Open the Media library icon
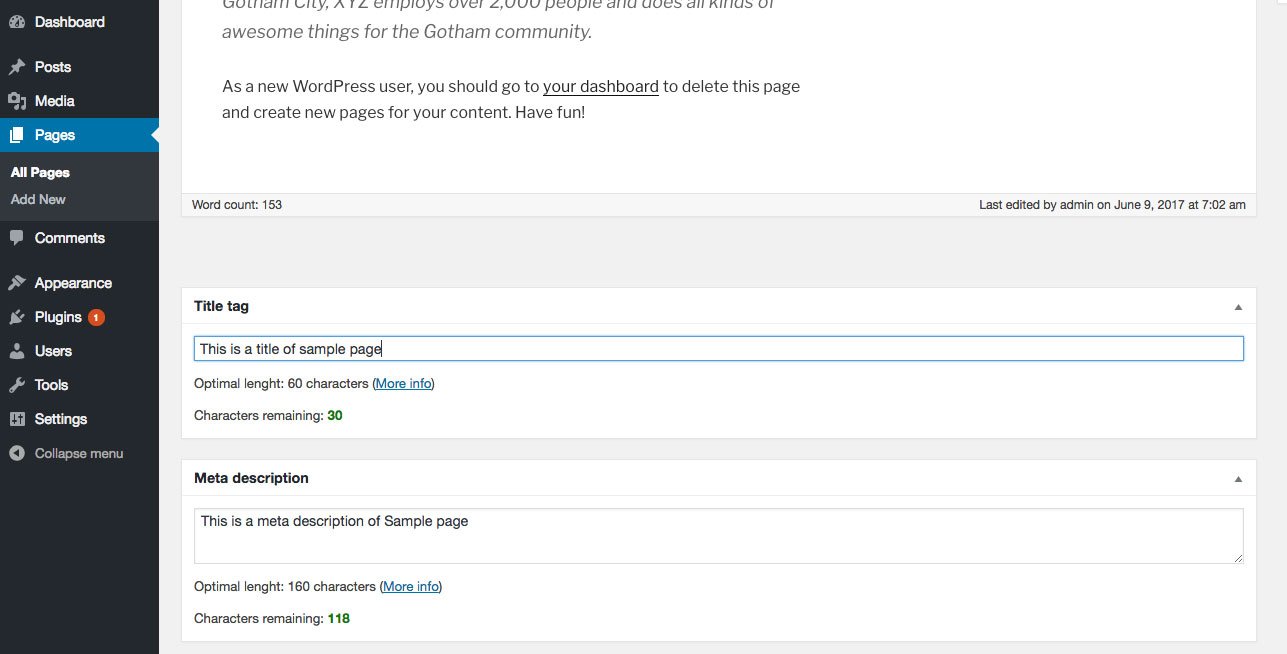This screenshot has width=1287, height=654. pyautogui.click(x=16, y=101)
